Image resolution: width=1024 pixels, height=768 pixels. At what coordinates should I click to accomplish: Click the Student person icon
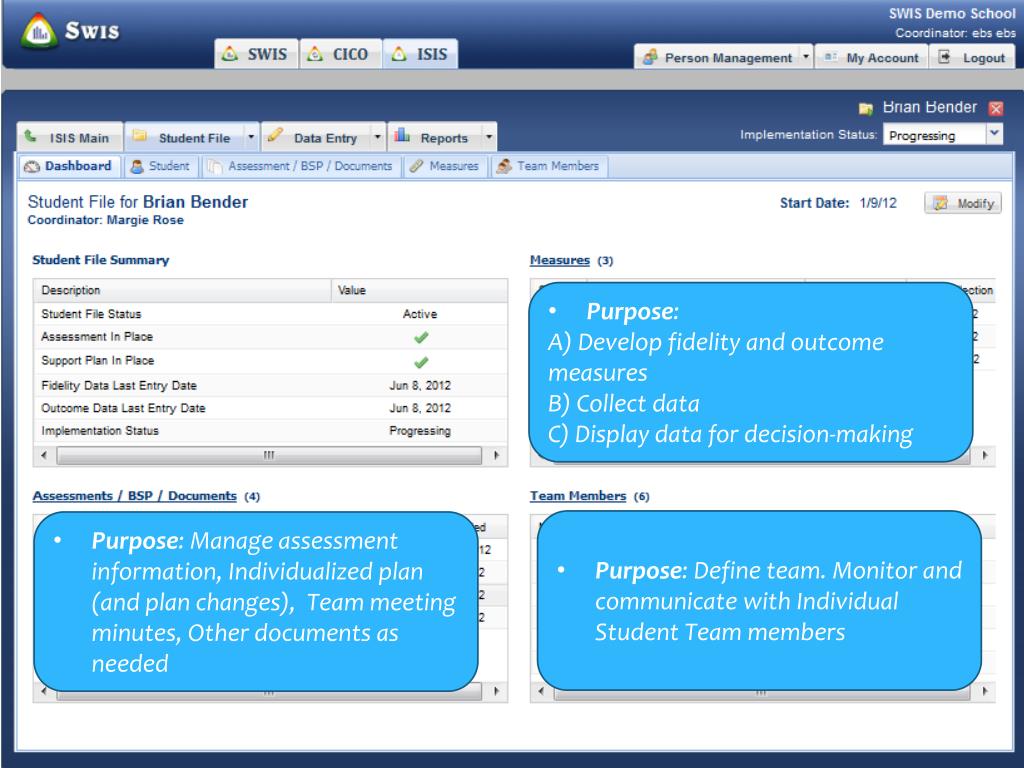(x=137, y=167)
